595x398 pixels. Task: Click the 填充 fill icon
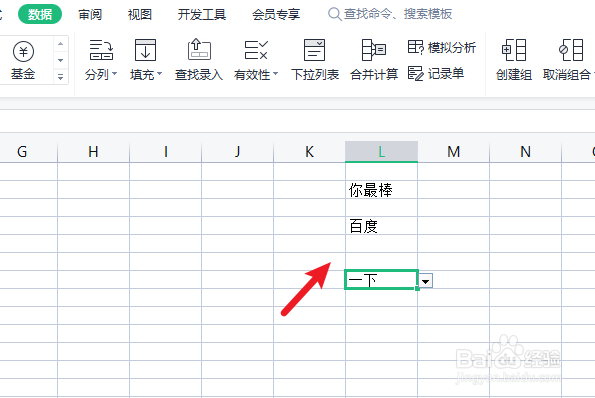pyautogui.click(x=145, y=50)
